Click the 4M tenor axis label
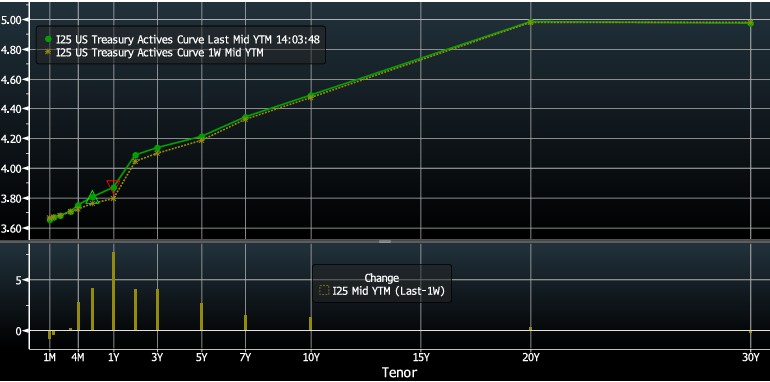Image resolution: width=770 pixels, height=382 pixels. coord(78,357)
